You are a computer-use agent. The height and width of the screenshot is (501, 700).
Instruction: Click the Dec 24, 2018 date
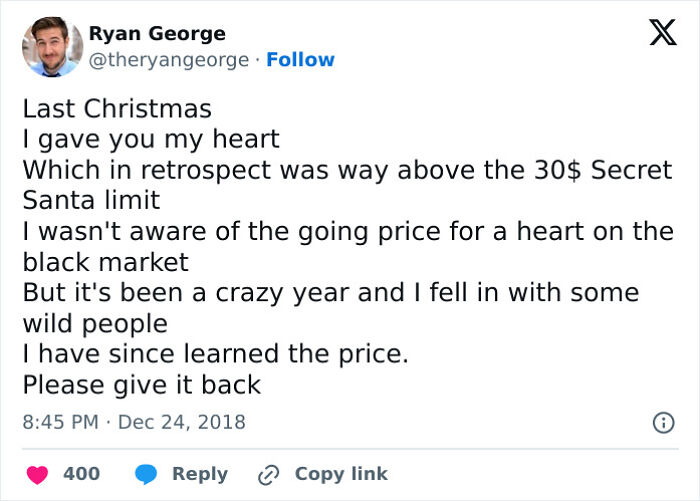[181, 422]
